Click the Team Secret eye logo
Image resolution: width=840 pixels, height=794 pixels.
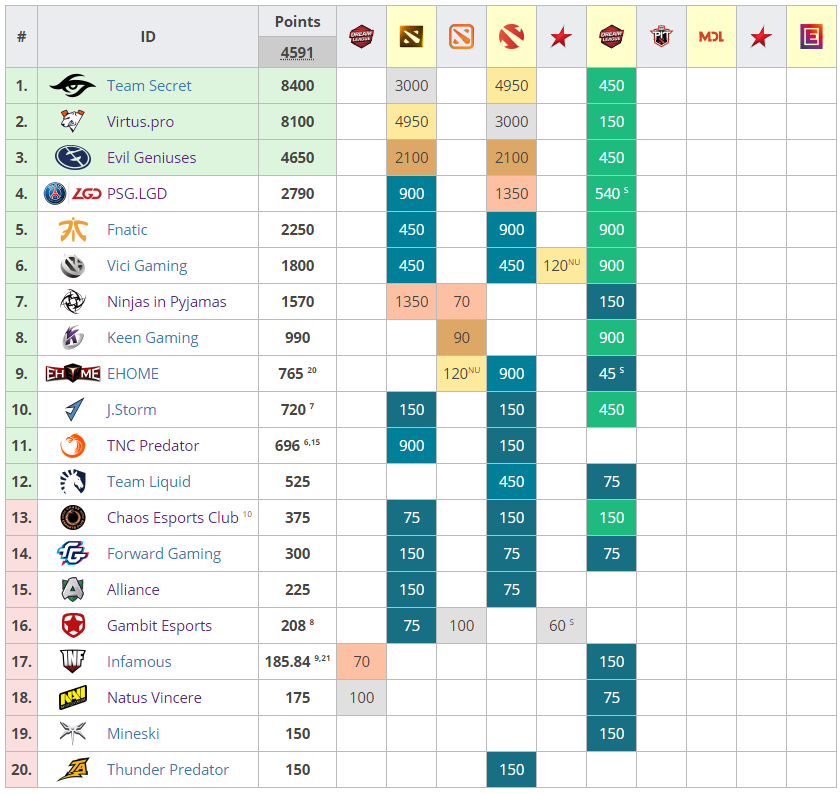pyautogui.click(x=73, y=86)
